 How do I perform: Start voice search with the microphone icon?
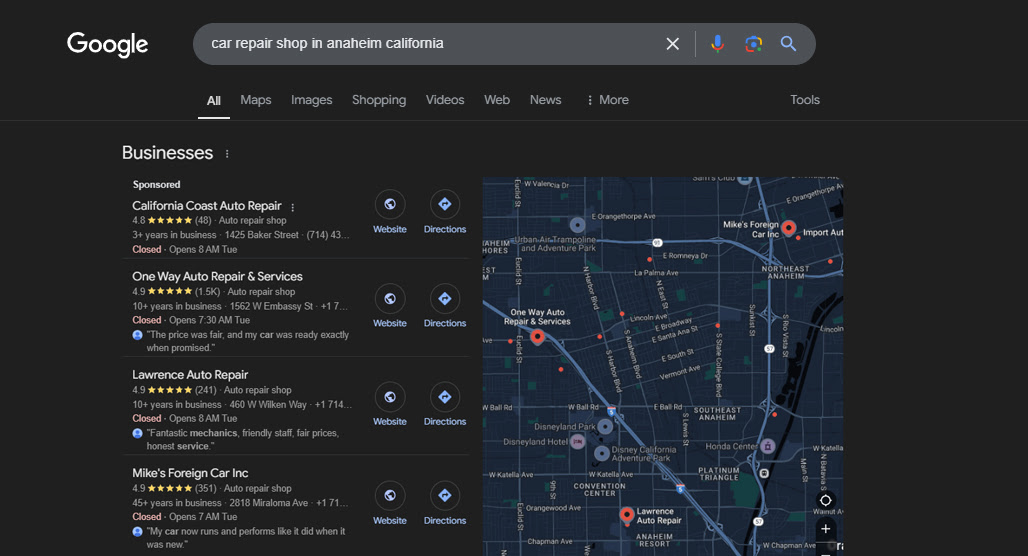(717, 44)
